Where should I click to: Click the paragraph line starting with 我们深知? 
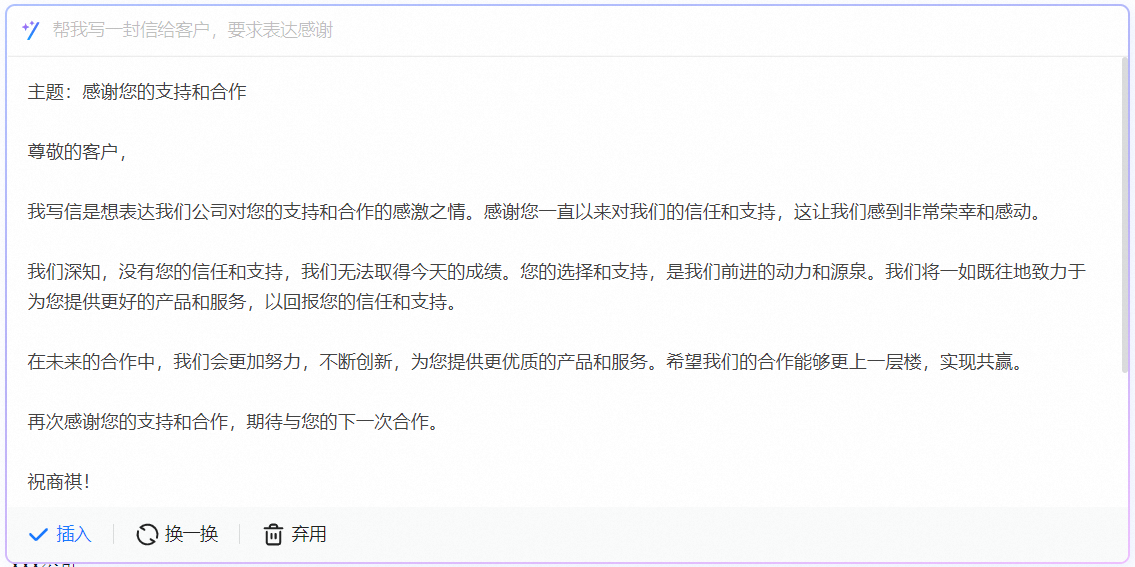[x=400, y=272]
